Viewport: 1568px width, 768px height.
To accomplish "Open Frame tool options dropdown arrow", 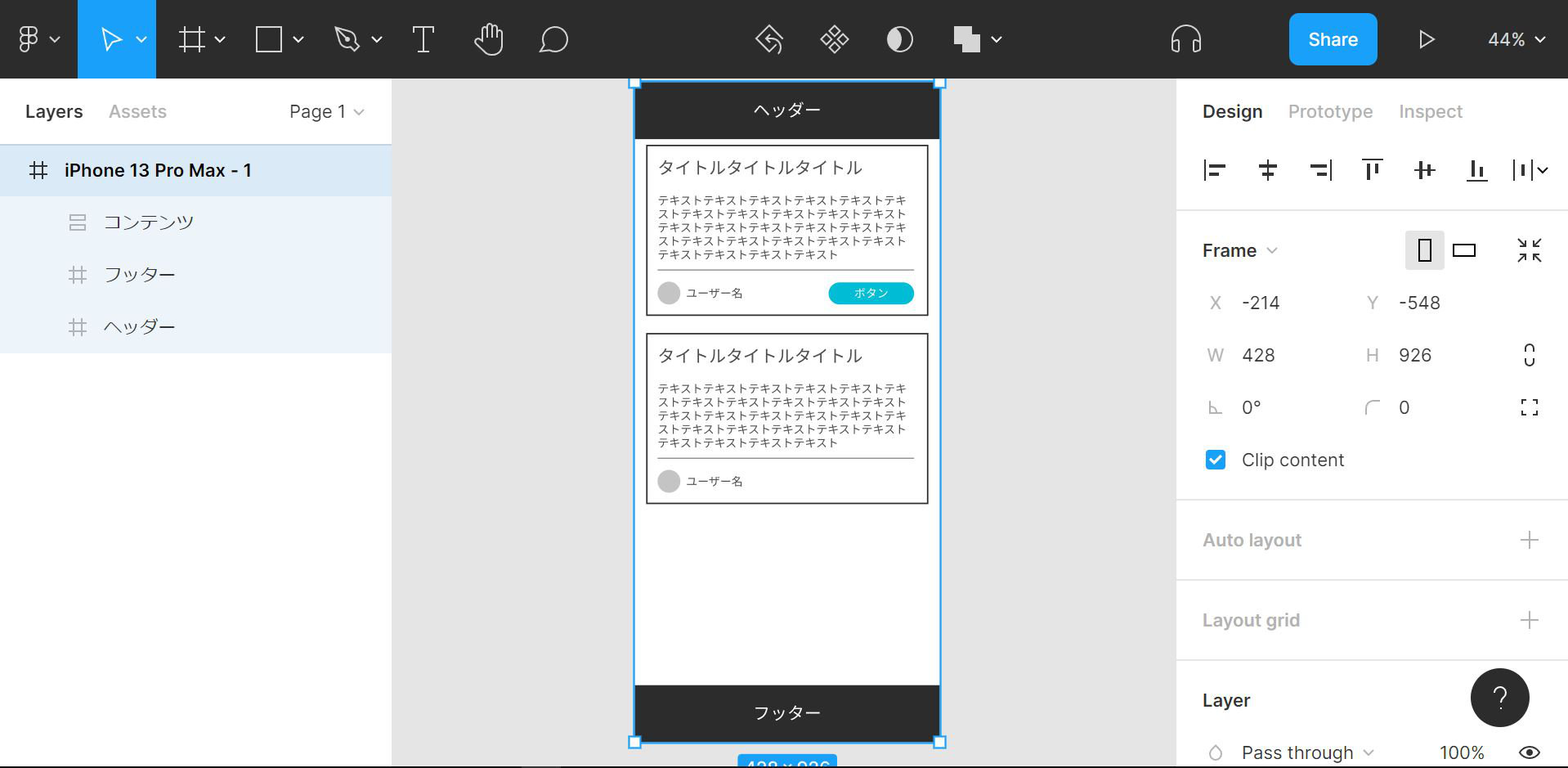I will 220,39.
